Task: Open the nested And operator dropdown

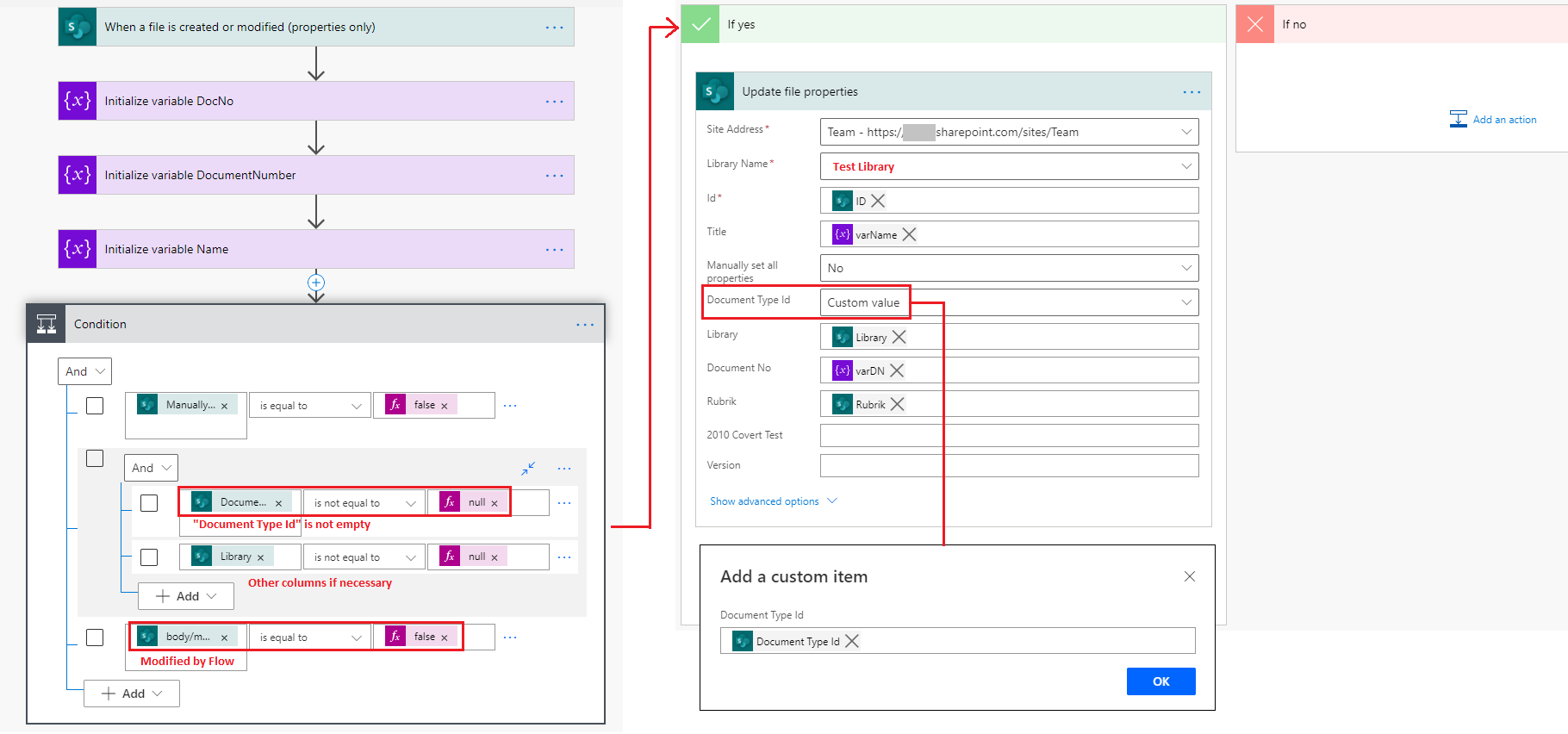Action: click(151, 468)
